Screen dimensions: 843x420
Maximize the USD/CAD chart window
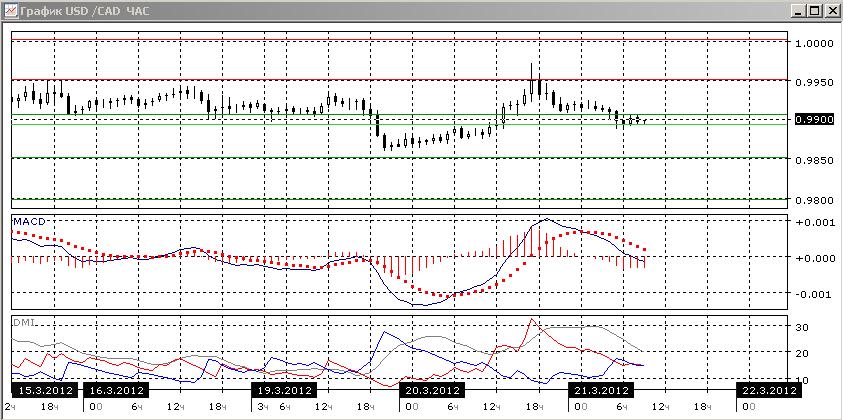[x=816, y=10]
